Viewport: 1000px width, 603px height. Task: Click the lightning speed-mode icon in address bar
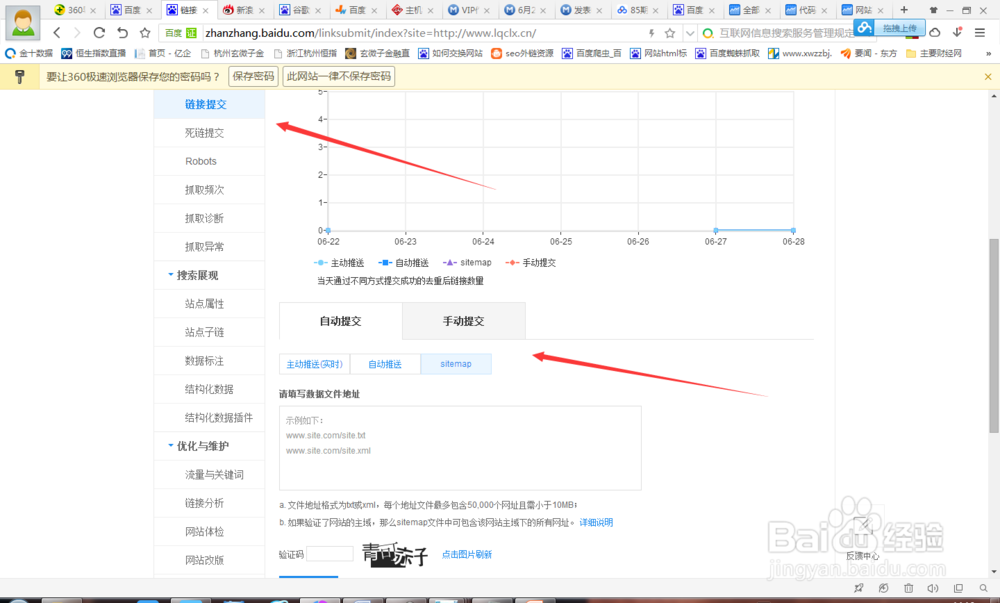pyautogui.click(x=651, y=33)
